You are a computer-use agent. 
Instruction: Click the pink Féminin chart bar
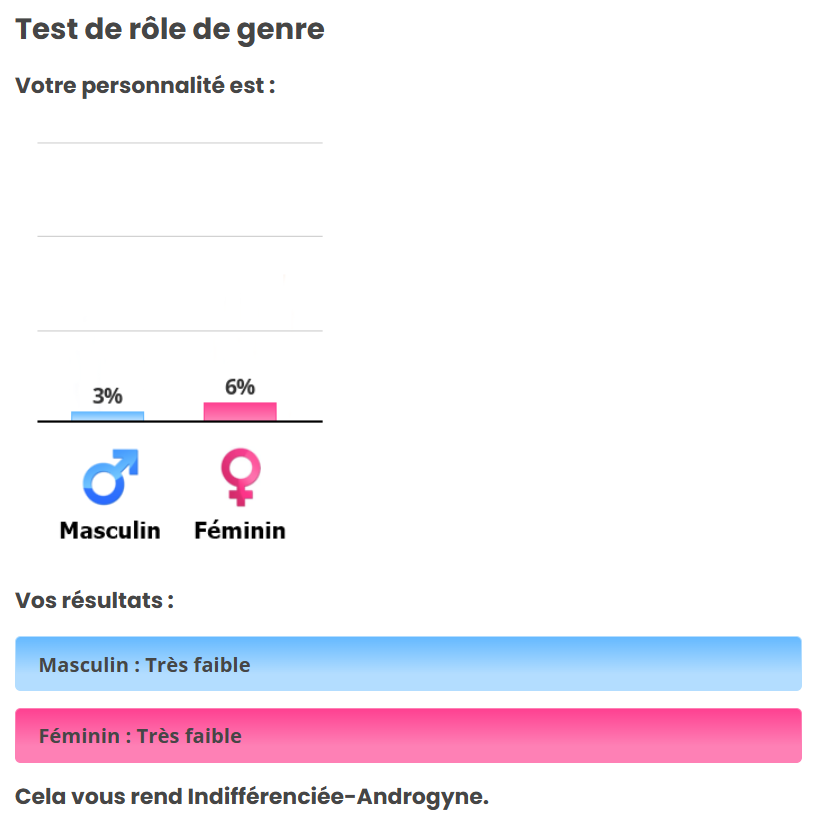coord(240,411)
